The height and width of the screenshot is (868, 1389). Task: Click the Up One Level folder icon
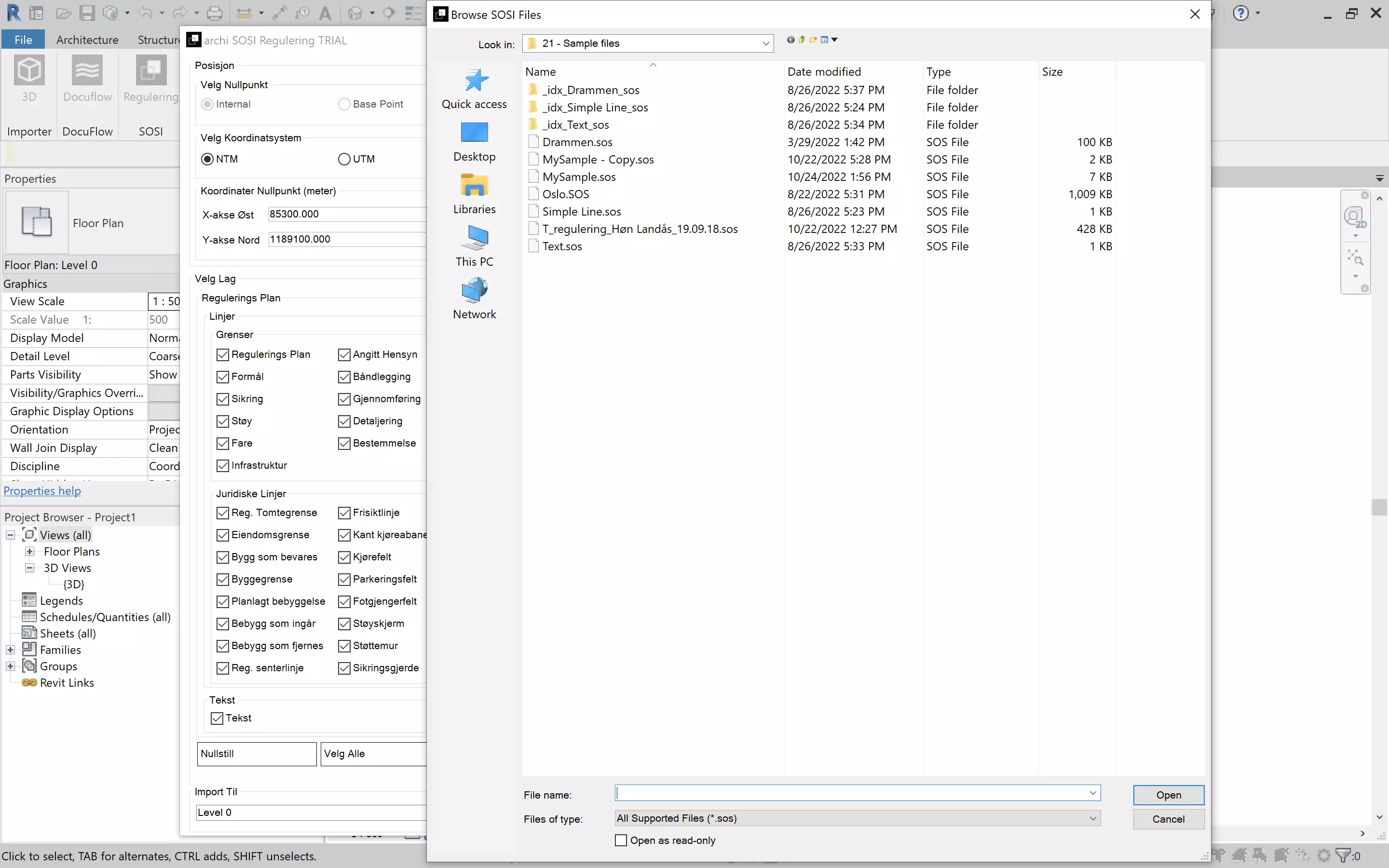tap(802, 40)
